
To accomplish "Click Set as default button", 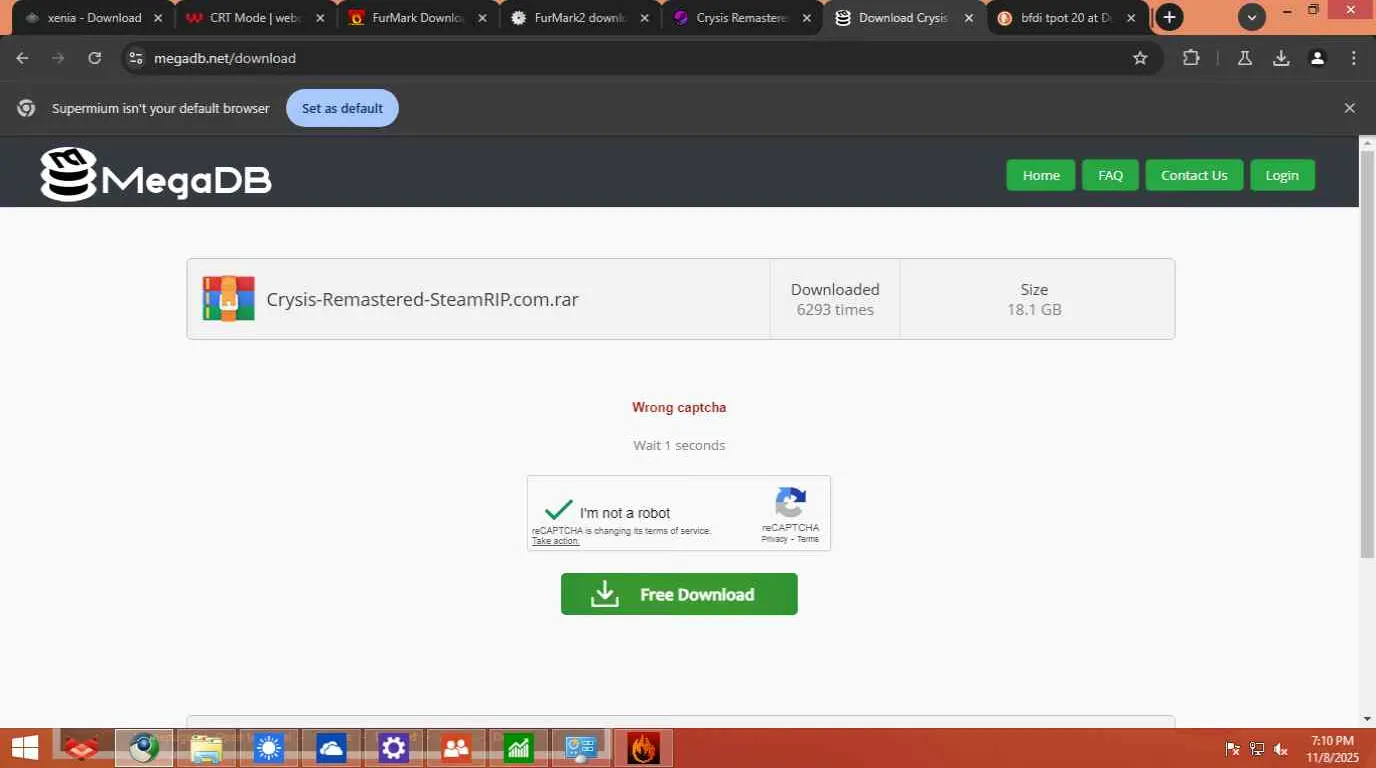I will pyautogui.click(x=342, y=108).
